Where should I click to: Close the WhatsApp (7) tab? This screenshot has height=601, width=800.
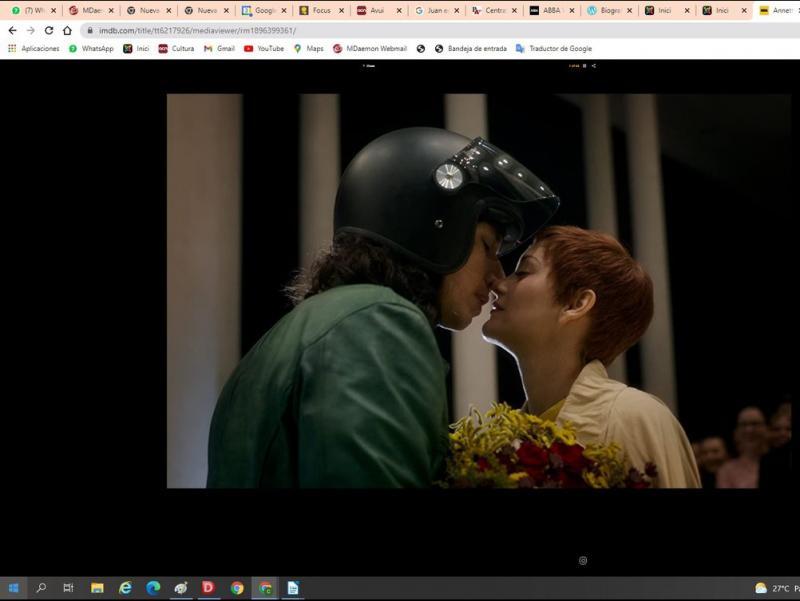[x=54, y=10]
